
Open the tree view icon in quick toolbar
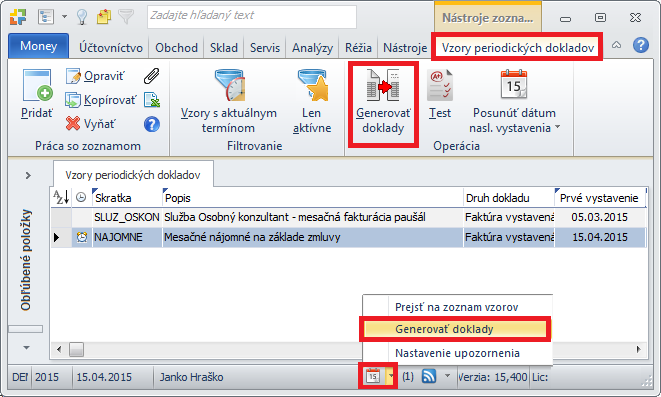(x=46, y=17)
